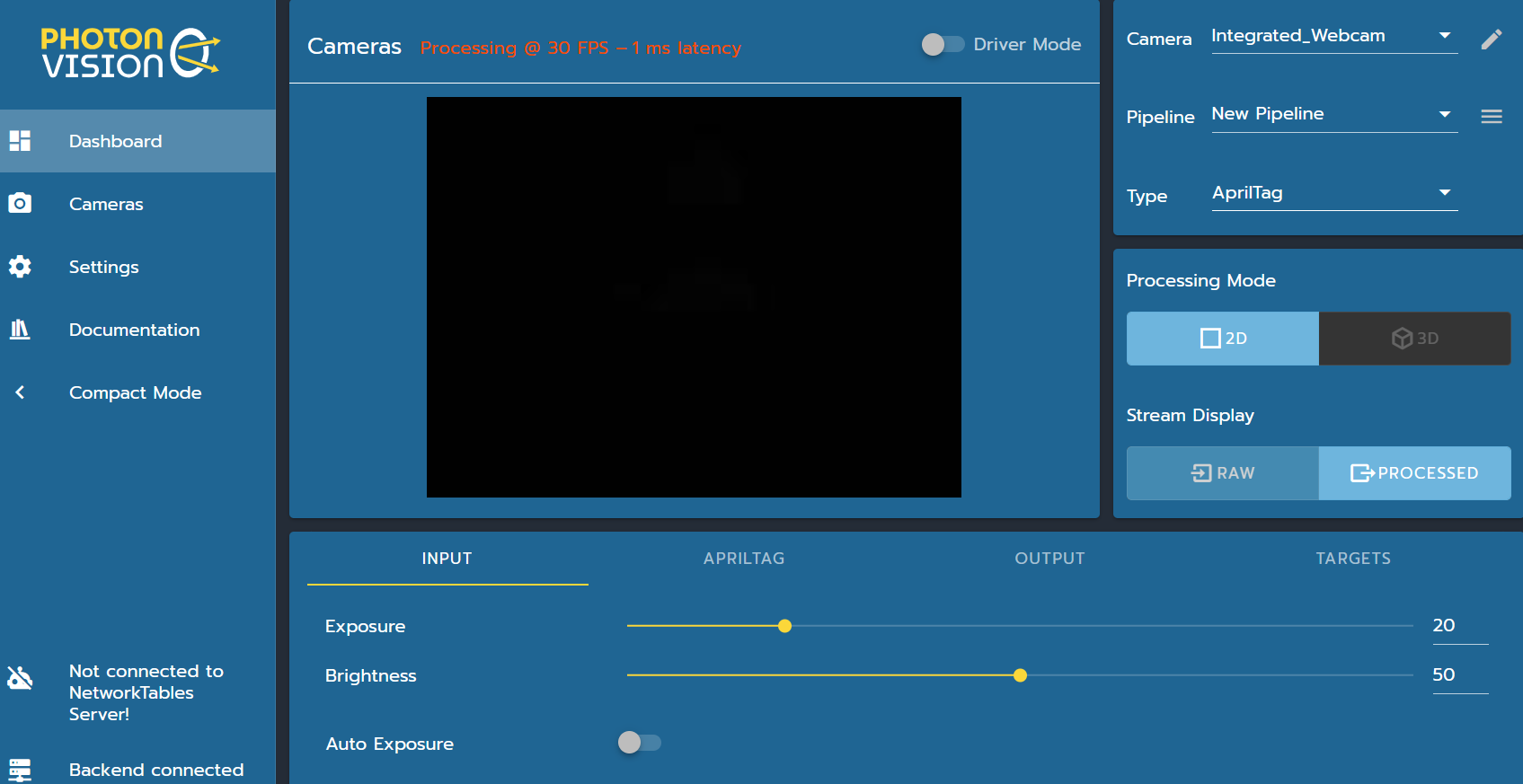The width and height of the screenshot is (1523, 784).
Task: Click the Documentation books icon
Action: tap(20, 330)
